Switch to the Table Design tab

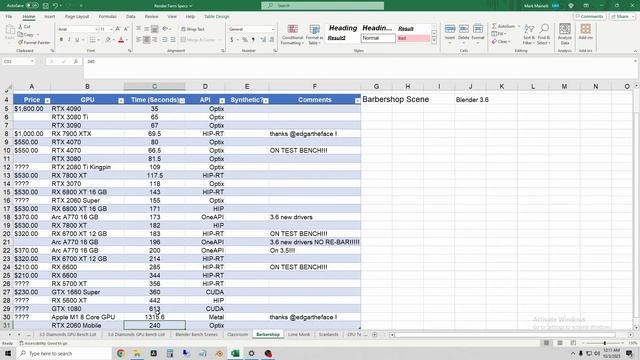pyautogui.click(x=217, y=17)
